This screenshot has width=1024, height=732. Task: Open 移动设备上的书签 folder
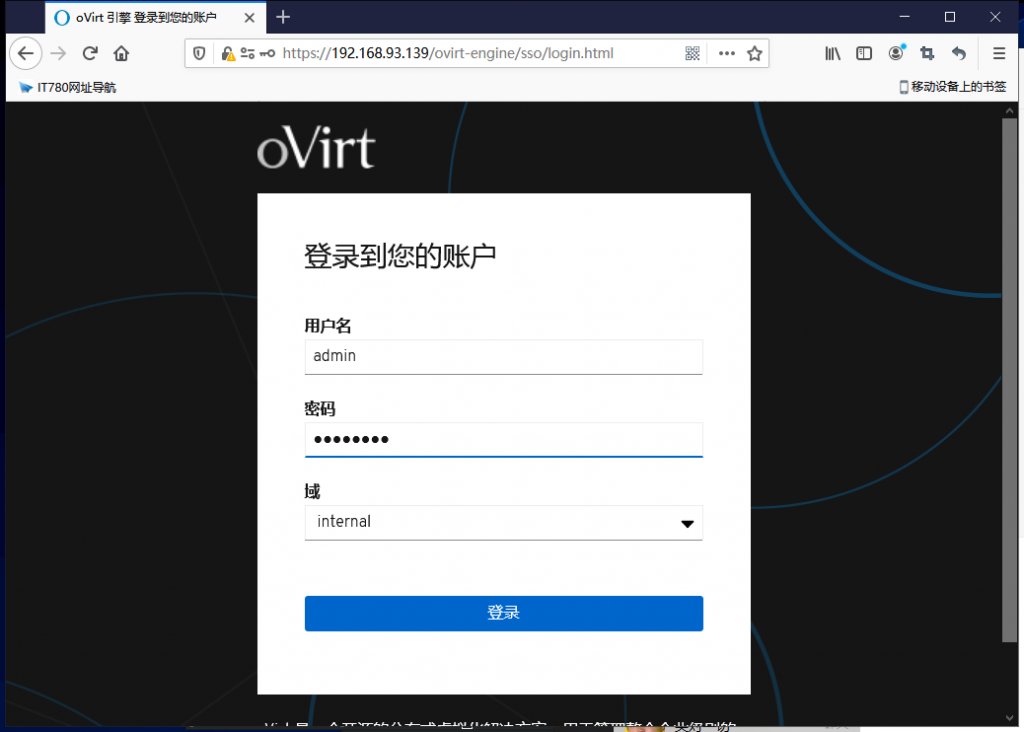click(x=952, y=87)
